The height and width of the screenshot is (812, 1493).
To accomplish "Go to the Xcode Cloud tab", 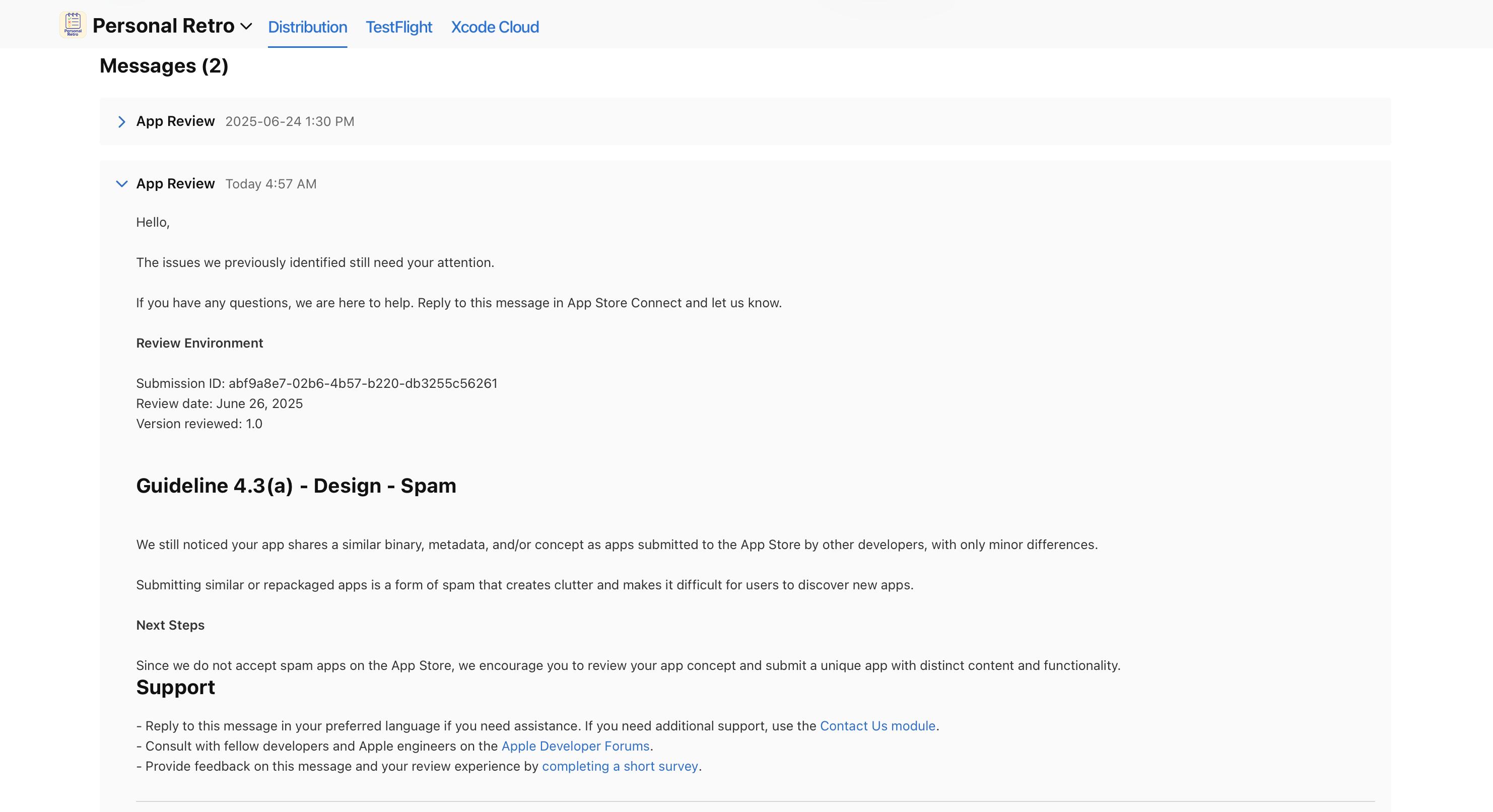I will tap(495, 27).
